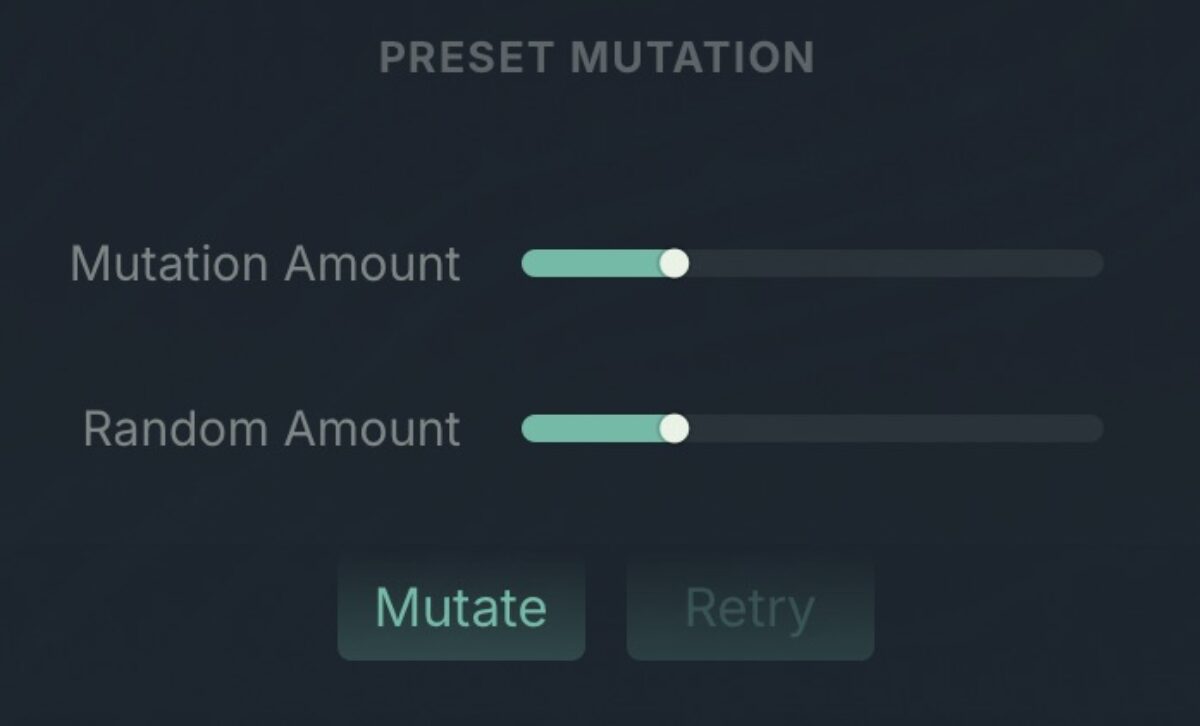
Task: Select the Random Amount label text
Action: (x=272, y=429)
